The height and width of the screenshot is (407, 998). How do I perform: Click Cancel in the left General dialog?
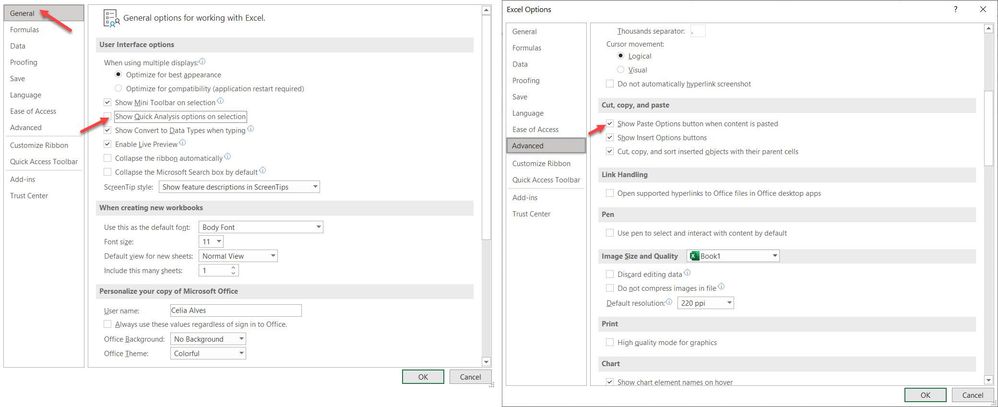click(x=470, y=377)
